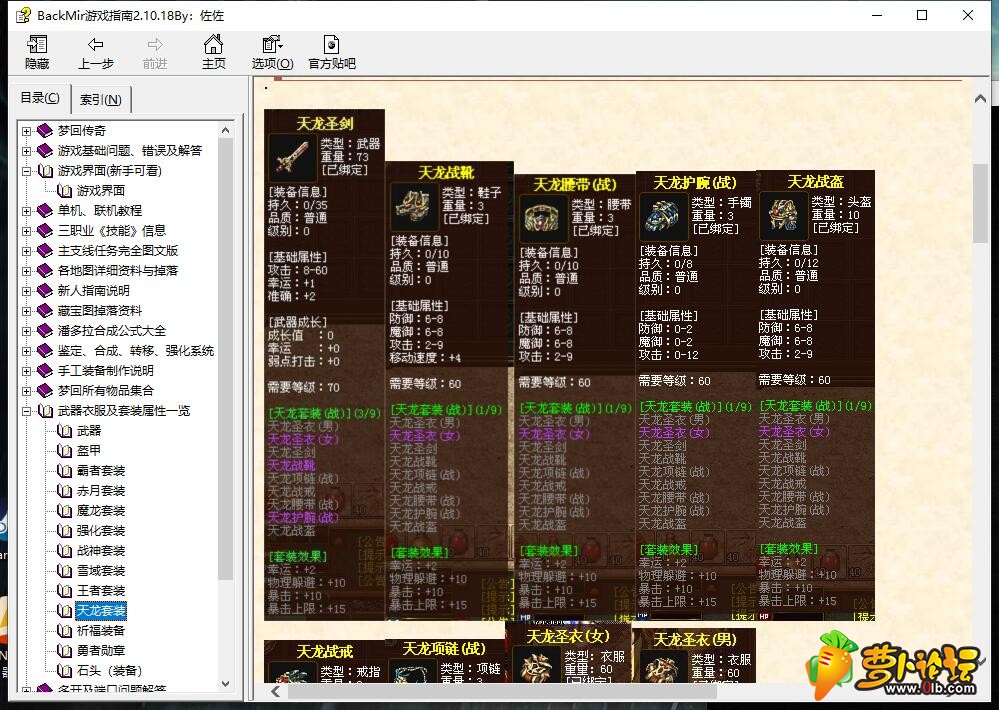
Task: Open the 雪域套装 topic
Action: 101,570
